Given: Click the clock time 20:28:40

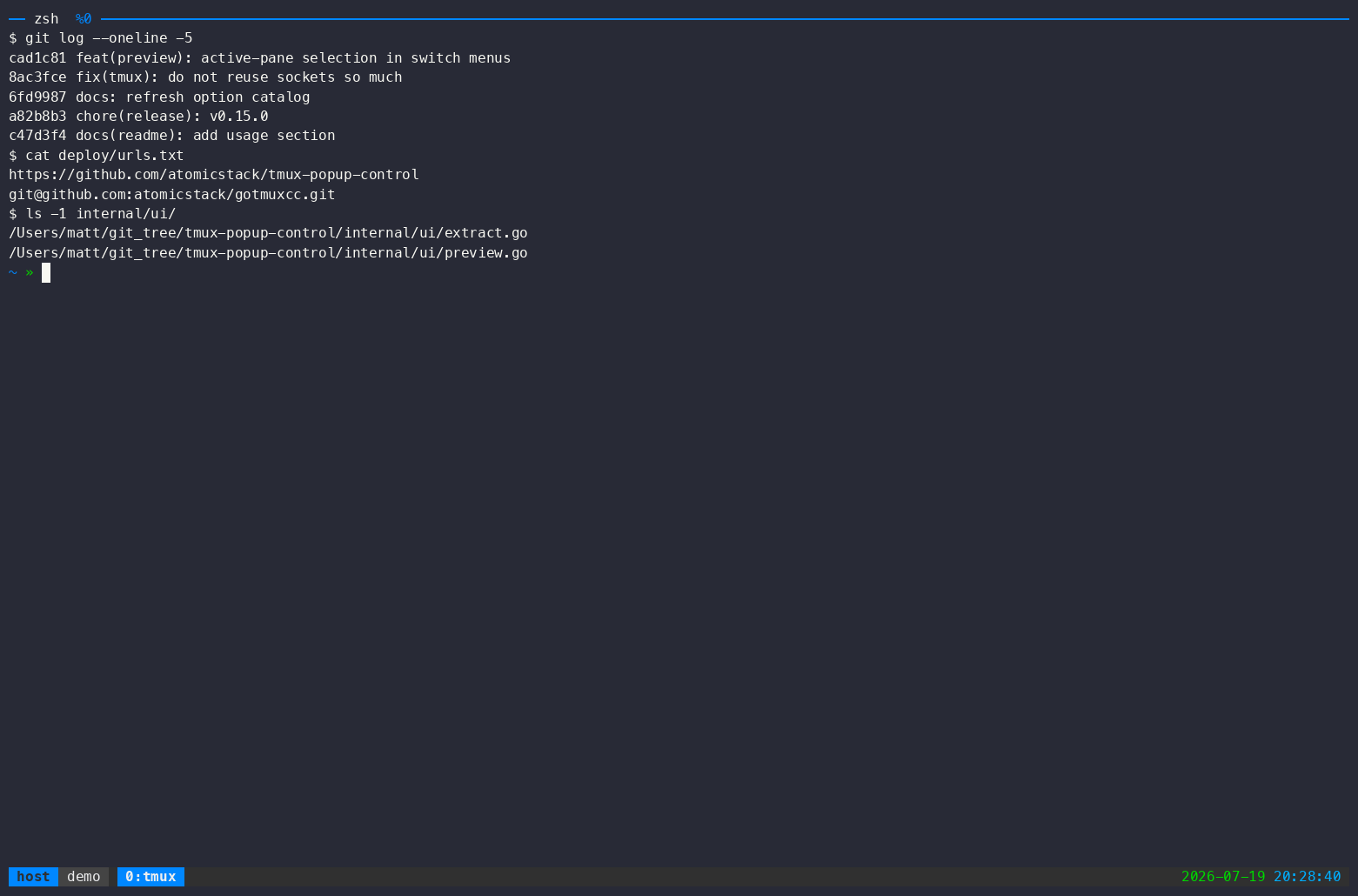Looking at the screenshot, I should click(x=1308, y=877).
